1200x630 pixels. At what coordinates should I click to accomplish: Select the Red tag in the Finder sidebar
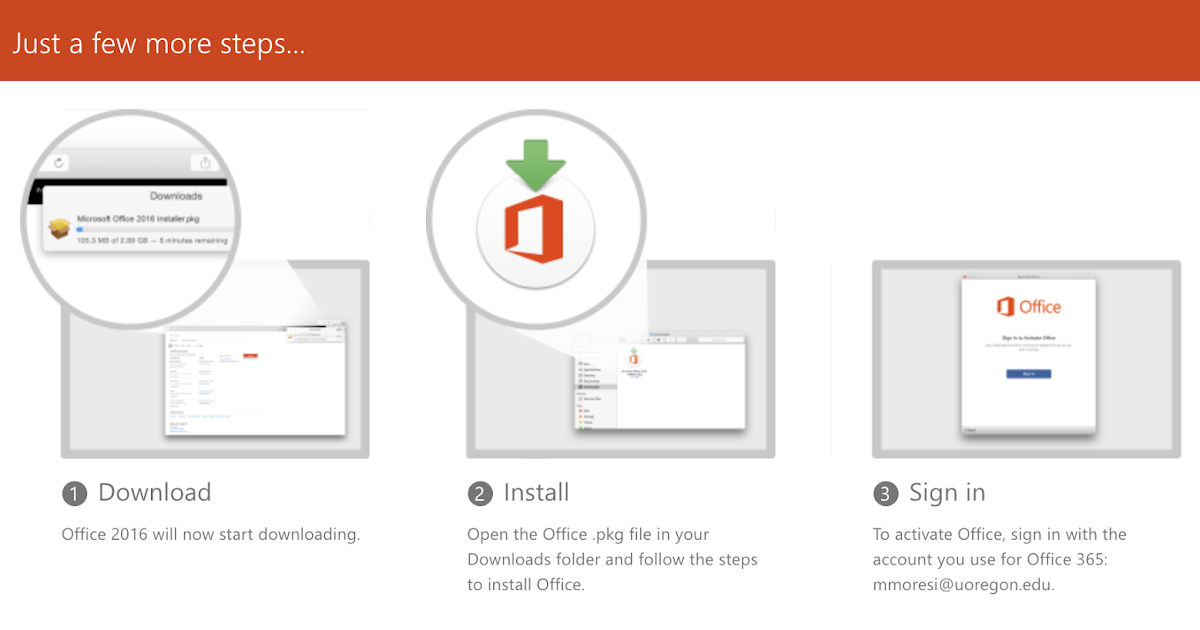pos(586,411)
